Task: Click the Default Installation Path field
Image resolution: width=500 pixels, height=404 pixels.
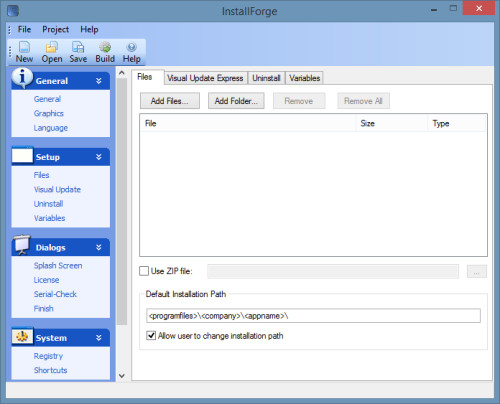Action: pos(313,316)
